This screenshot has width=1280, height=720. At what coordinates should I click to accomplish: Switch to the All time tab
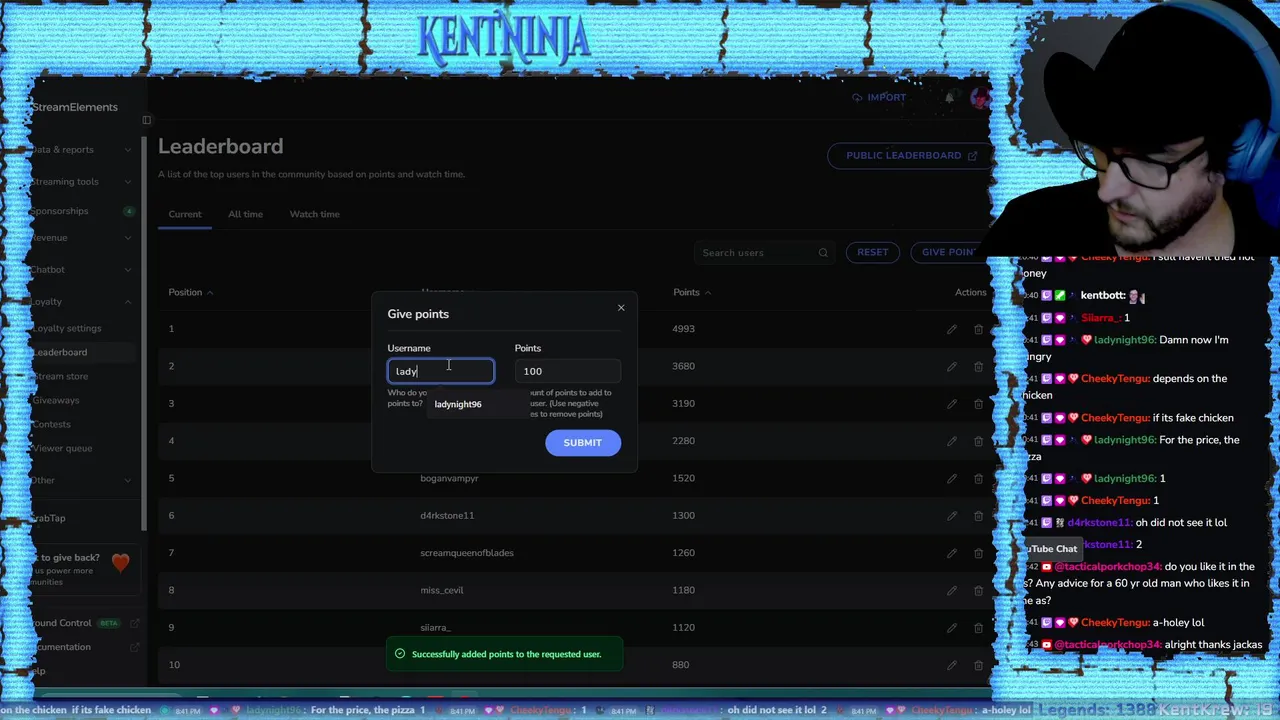click(x=245, y=214)
